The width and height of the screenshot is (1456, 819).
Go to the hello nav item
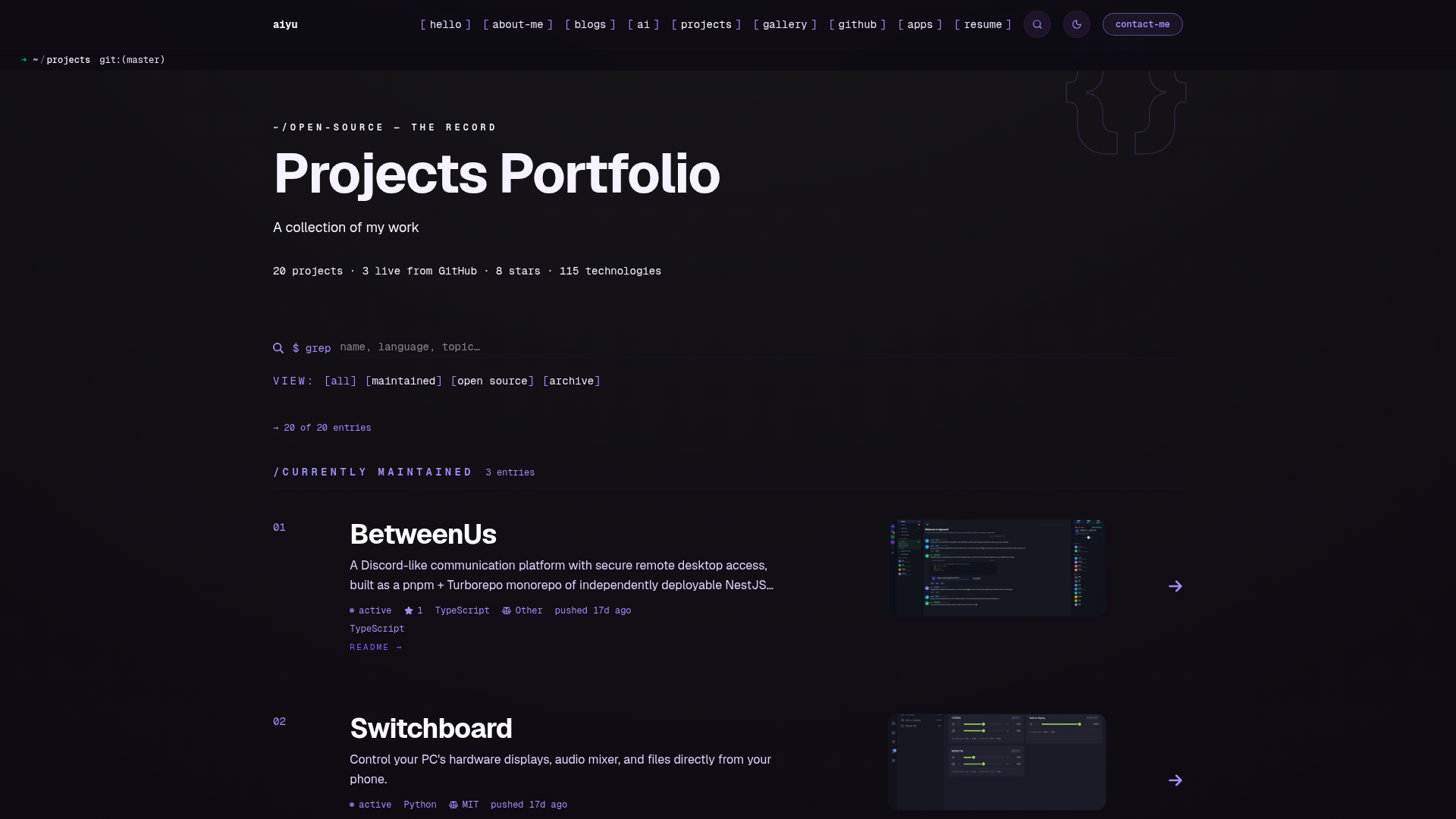coord(446,24)
